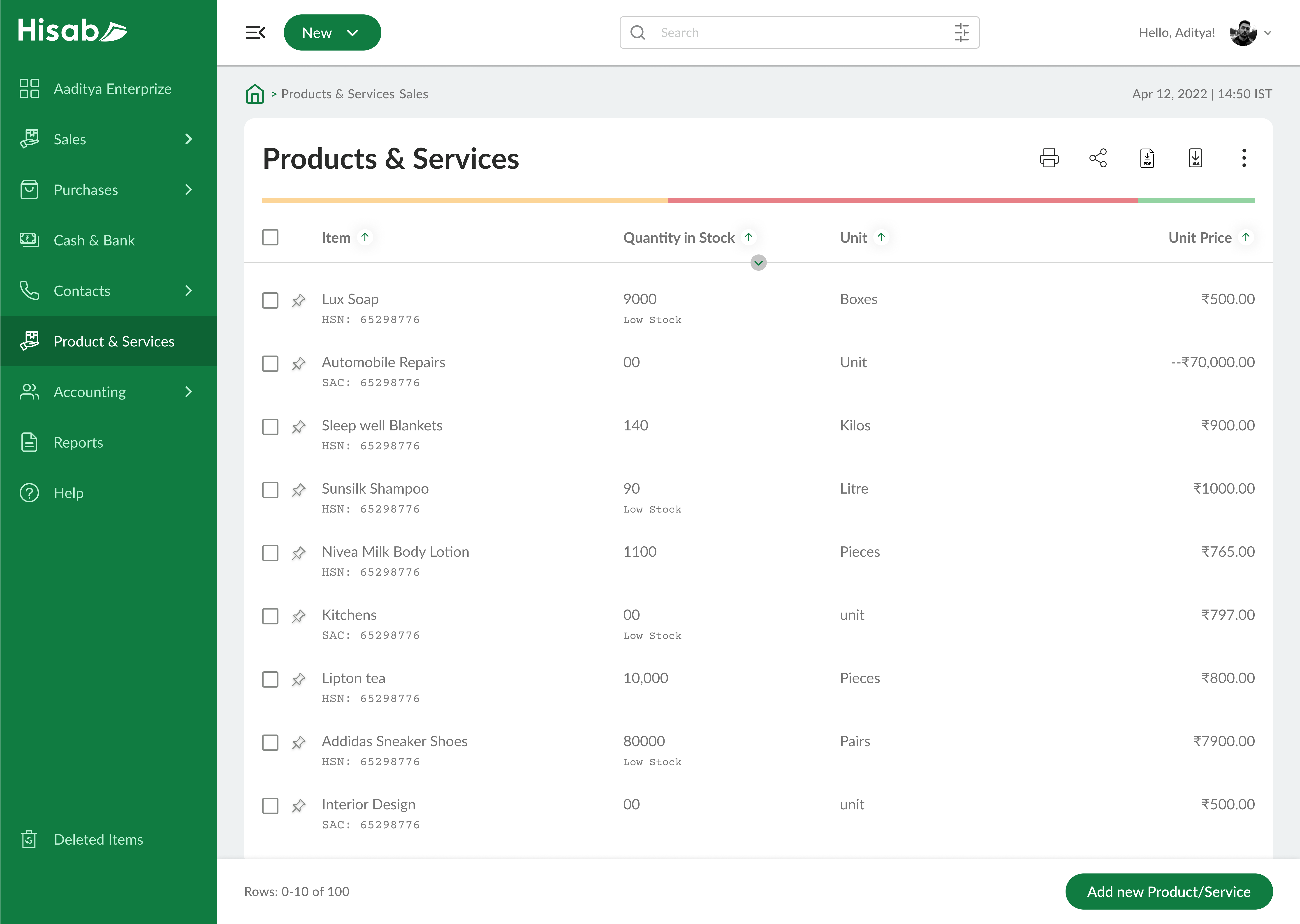Check the Automobile Repairs row checkbox
This screenshot has height=924, width=1300.
coord(270,364)
